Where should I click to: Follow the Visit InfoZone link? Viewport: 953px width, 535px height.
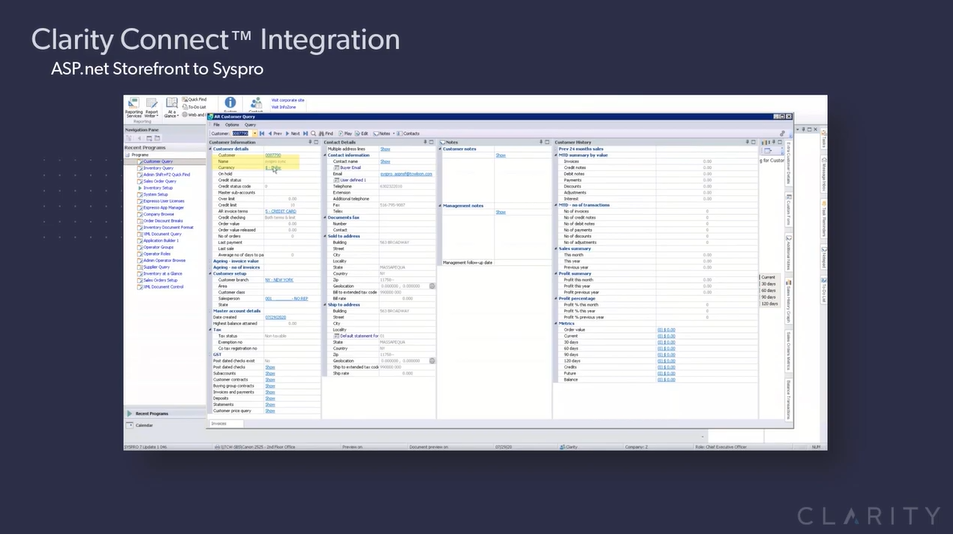(x=283, y=107)
